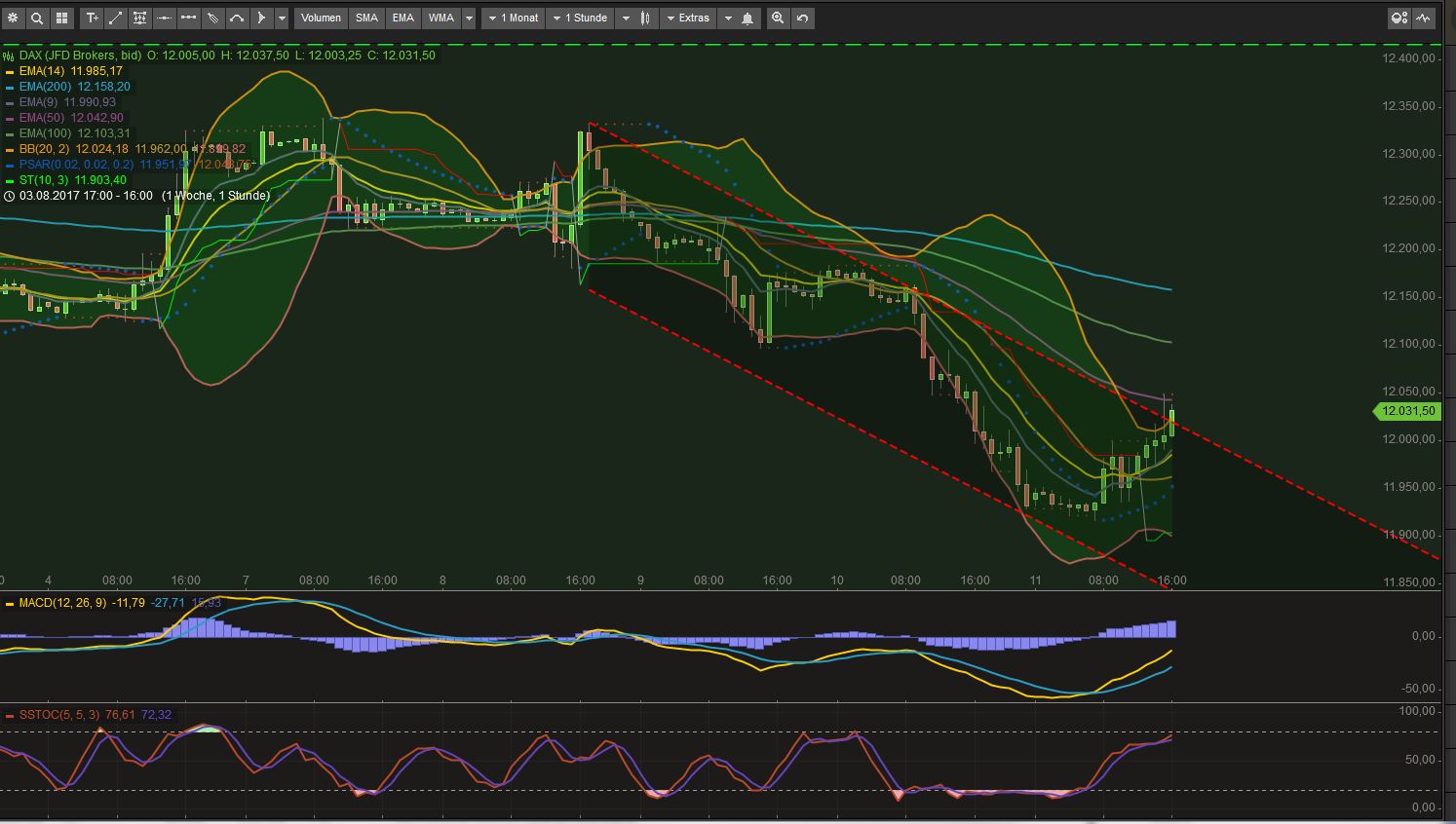Select the magnifier search tool in toolbar

[x=37, y=18]
